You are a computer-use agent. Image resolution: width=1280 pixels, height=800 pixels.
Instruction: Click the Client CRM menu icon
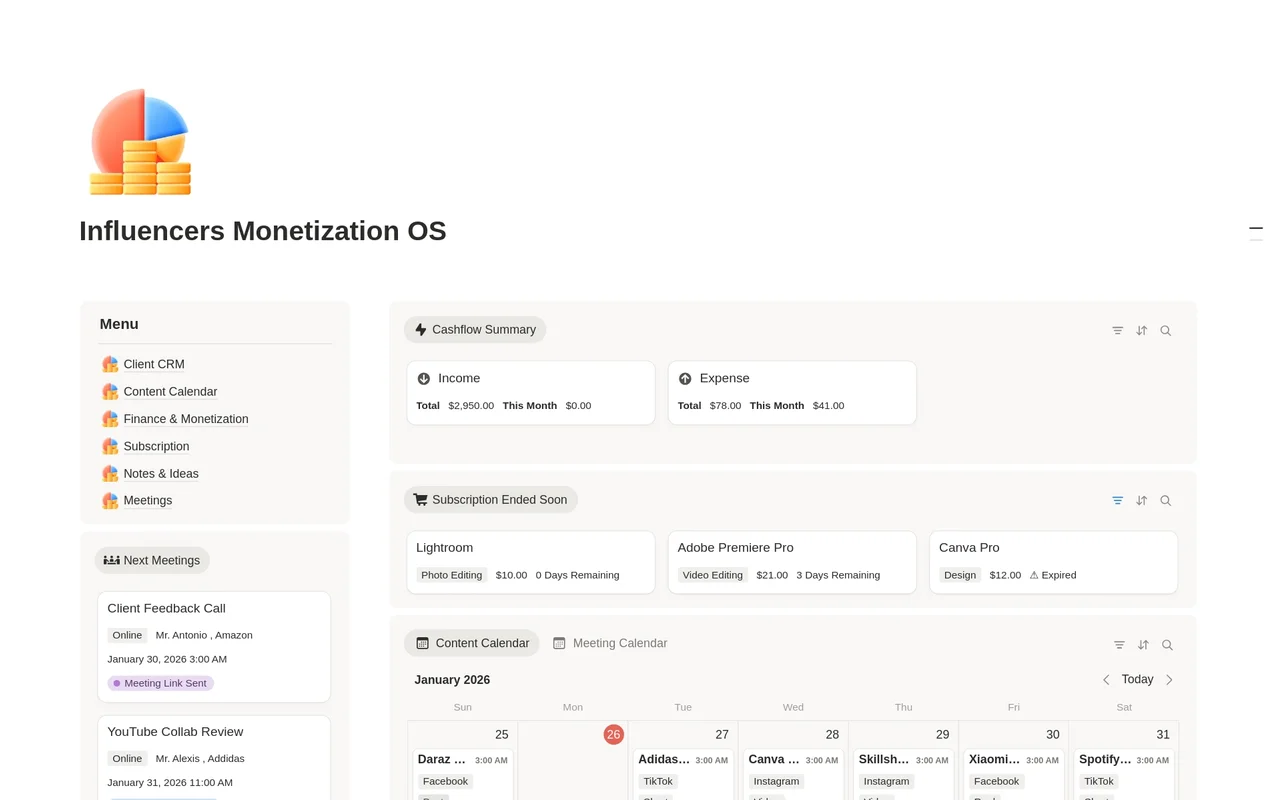coord(110,364)
